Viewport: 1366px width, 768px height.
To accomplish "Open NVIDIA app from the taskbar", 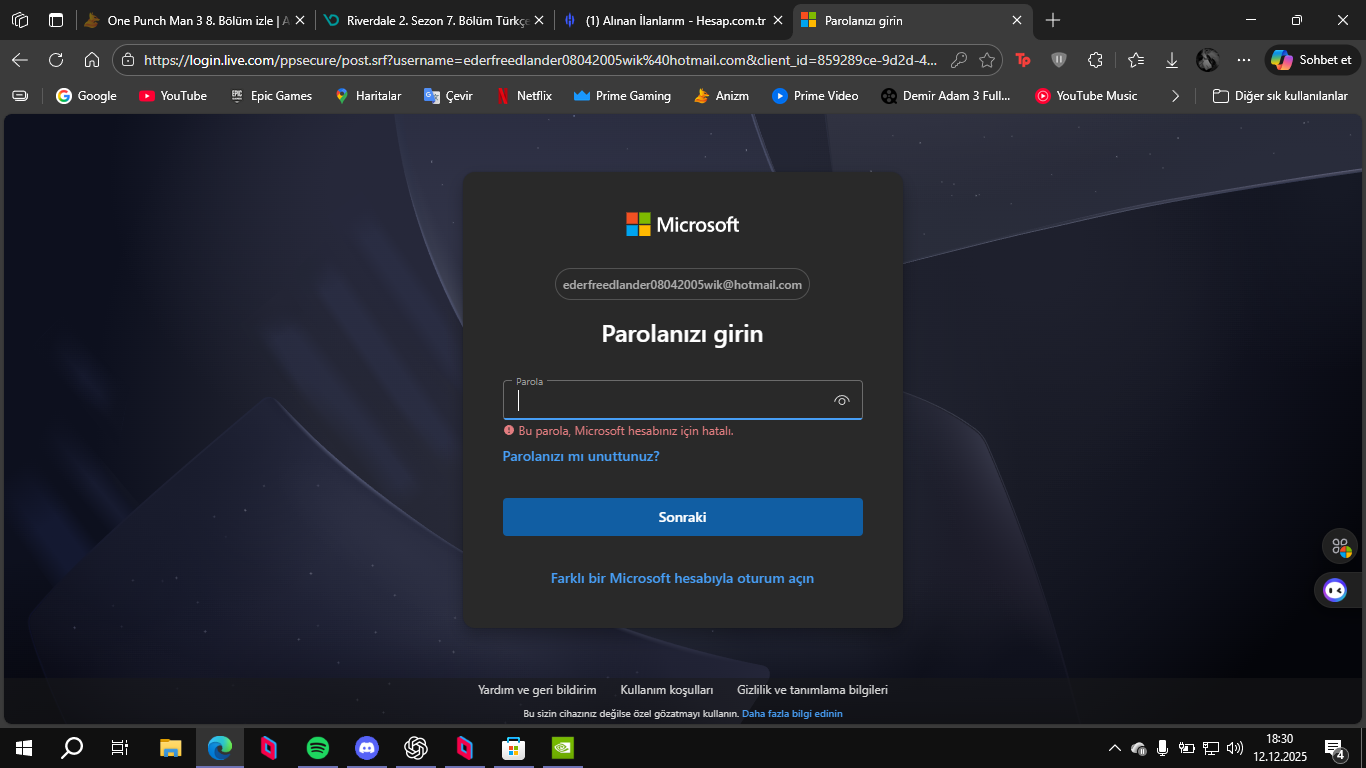I will tap(562, 747).
